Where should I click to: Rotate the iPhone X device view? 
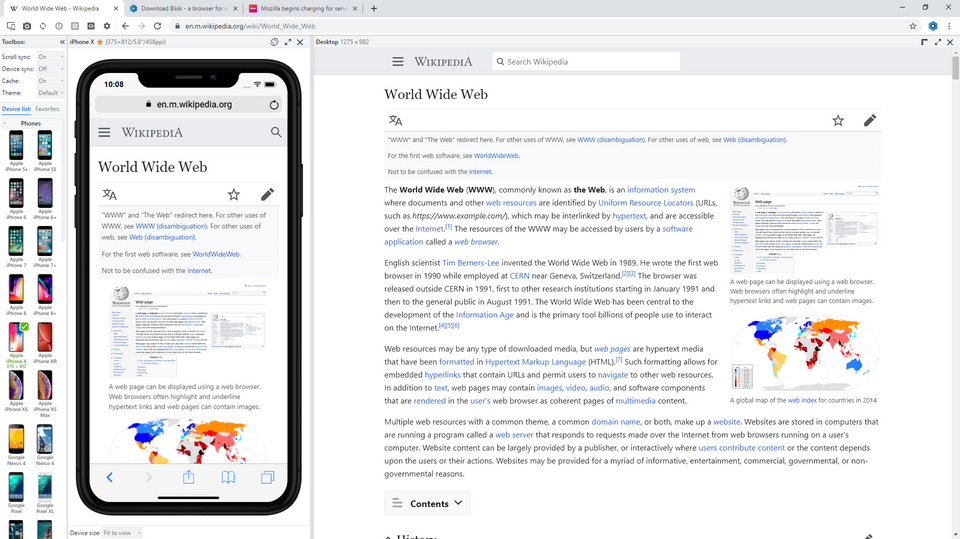click(x=275, y=42)
